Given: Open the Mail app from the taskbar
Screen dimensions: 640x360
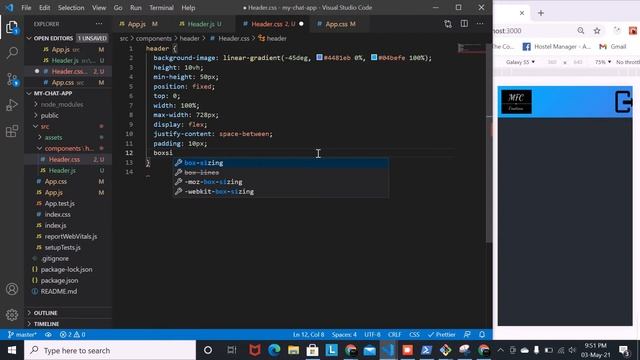Looking at the screenshot, I should 369,350.
